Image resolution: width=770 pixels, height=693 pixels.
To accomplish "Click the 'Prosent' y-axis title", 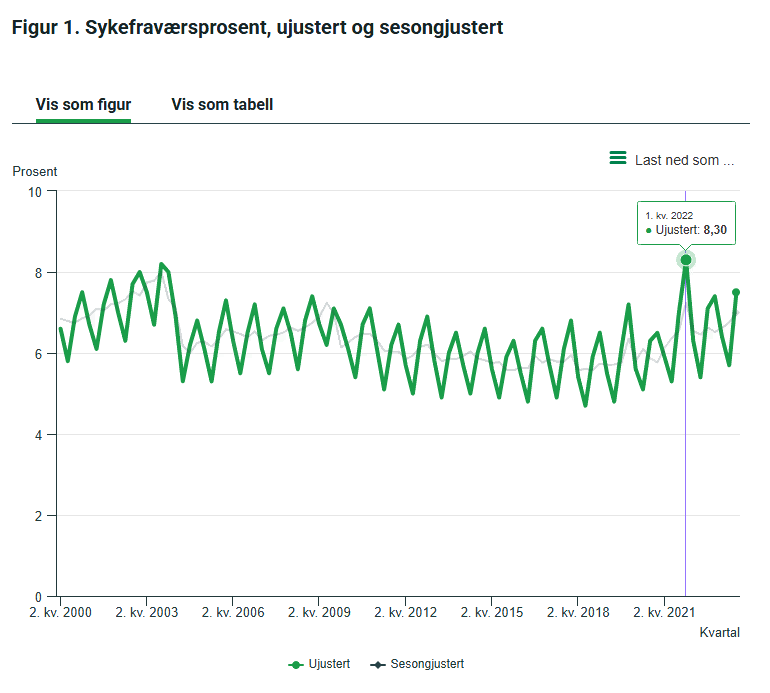I will click(35, 171).
